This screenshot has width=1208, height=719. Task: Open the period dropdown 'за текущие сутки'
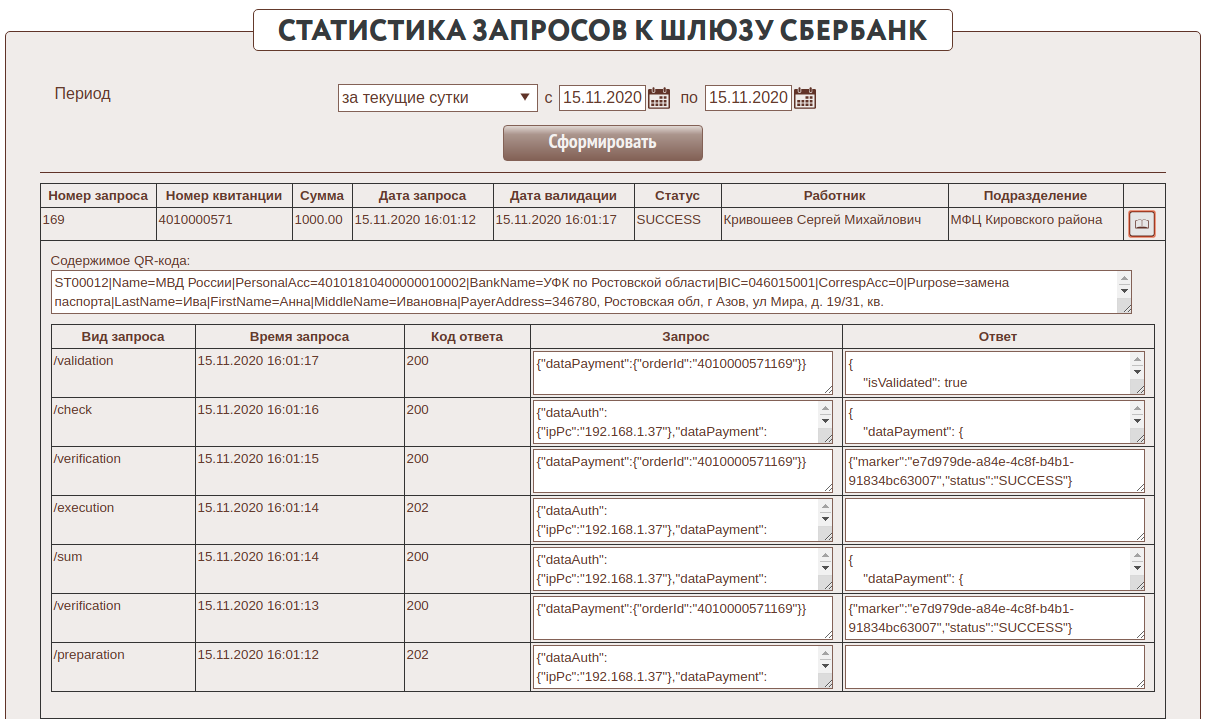(x=438, y=98)
